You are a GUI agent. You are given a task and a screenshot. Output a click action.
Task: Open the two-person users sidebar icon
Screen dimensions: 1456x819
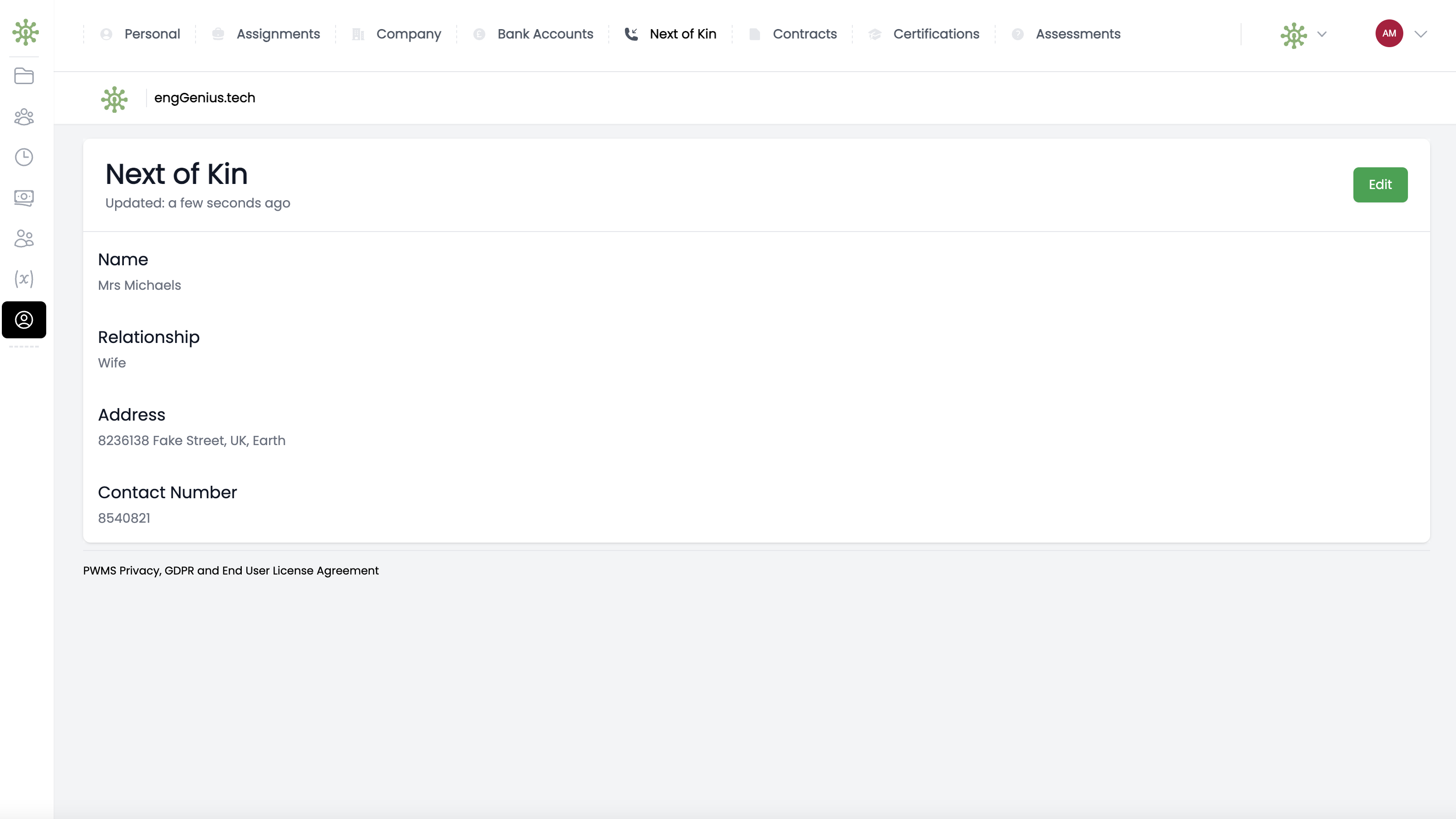point(24,238)
